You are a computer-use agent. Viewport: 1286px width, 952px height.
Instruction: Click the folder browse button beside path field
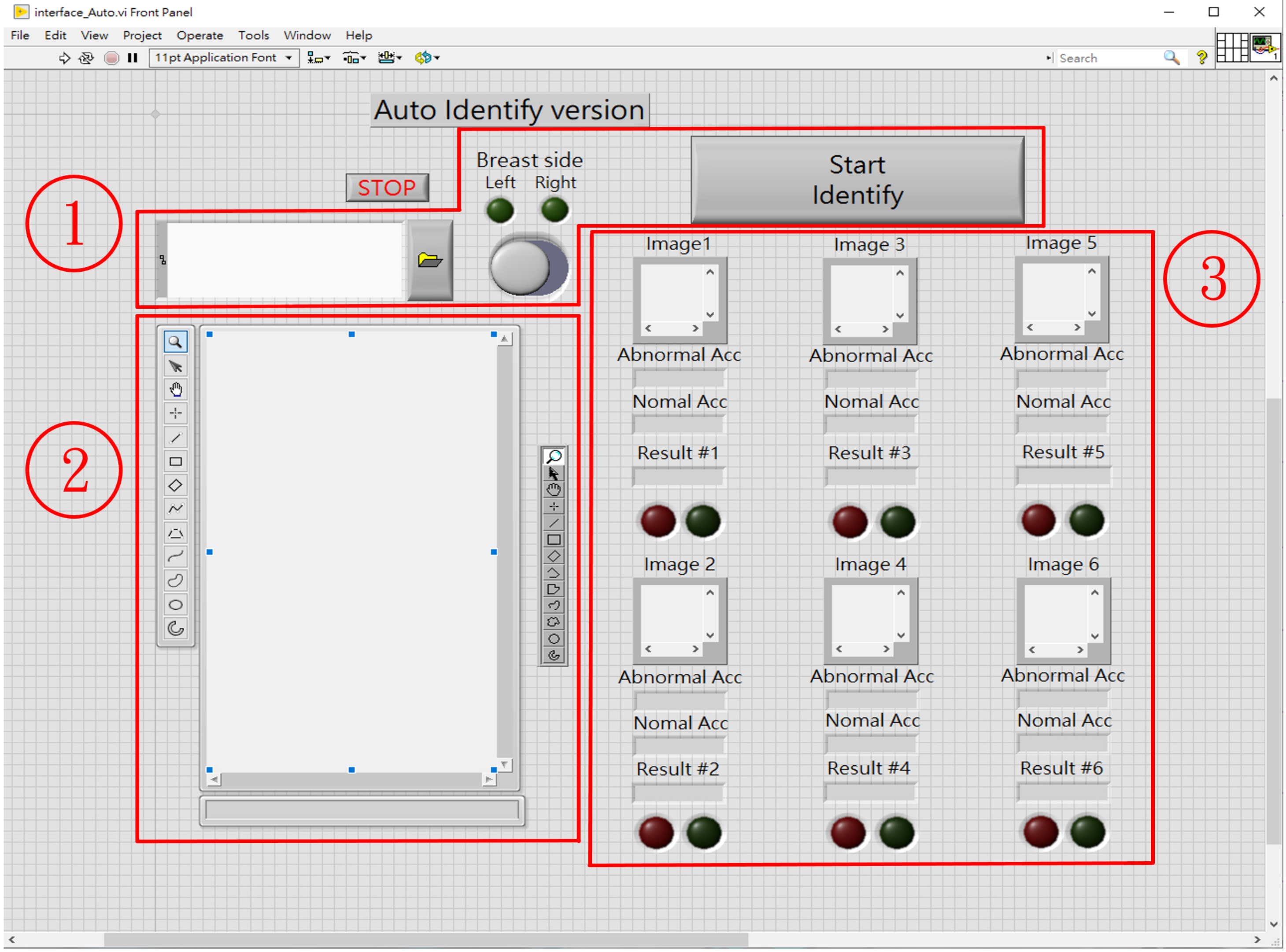click(x=430, y=260)
